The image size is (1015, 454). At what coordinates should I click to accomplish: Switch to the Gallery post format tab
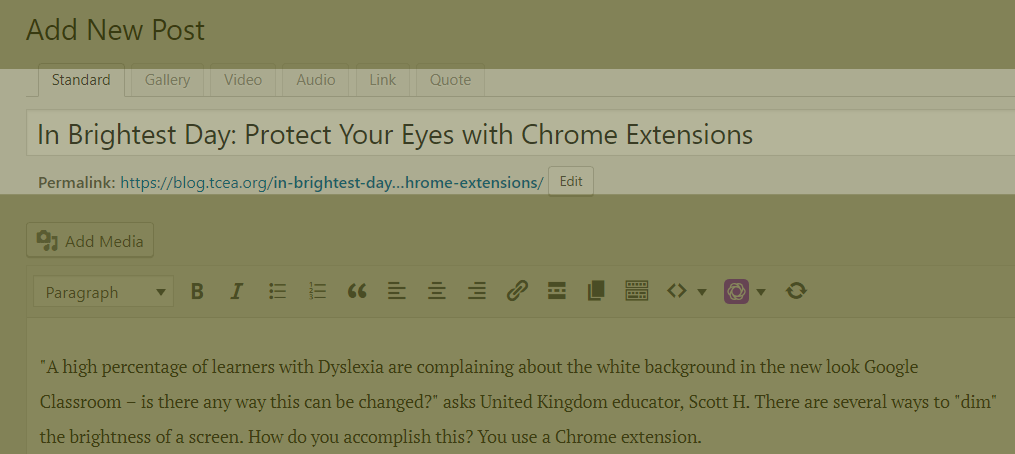(x=168, y=80)
